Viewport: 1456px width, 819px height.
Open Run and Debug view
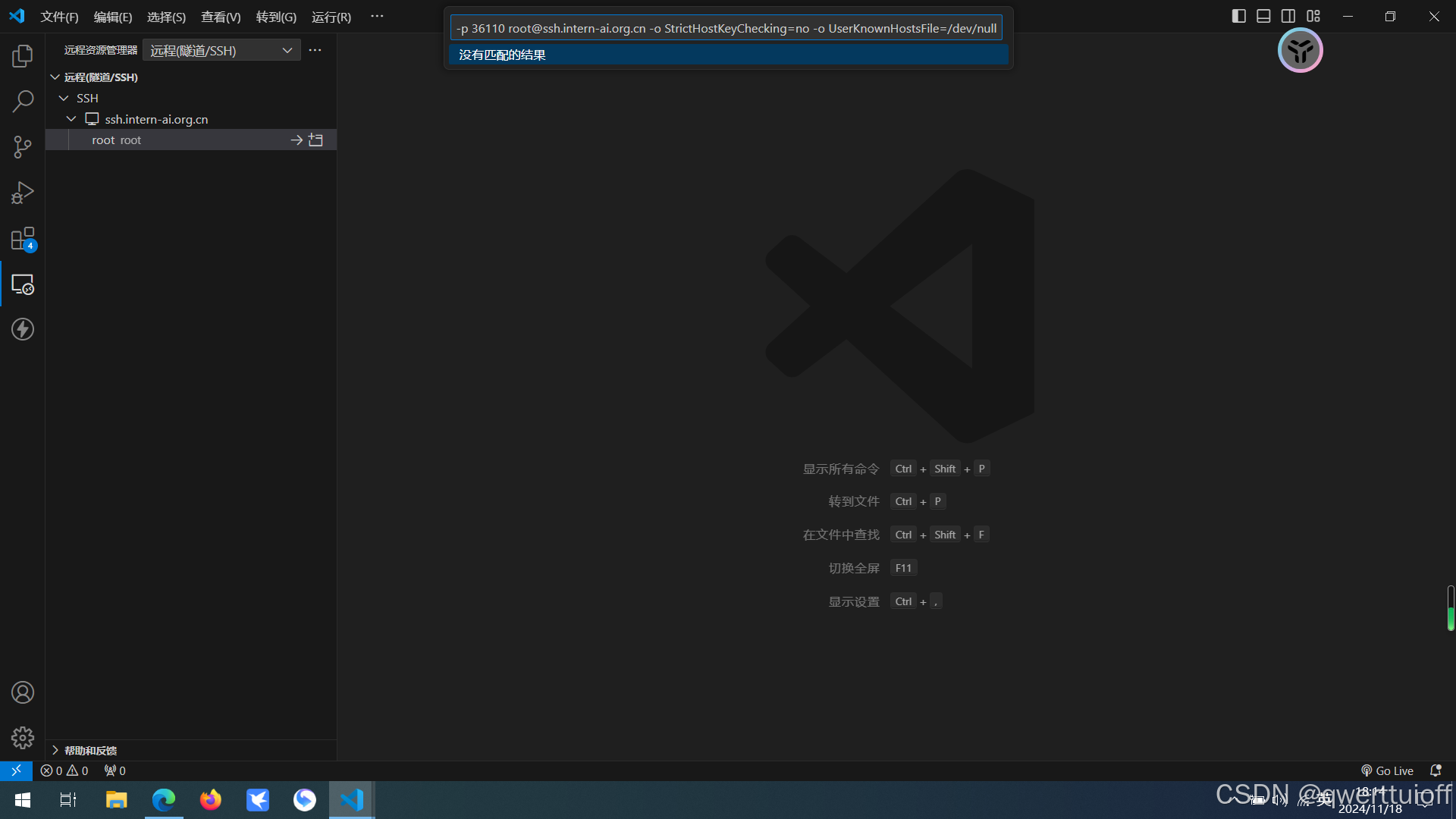[x=23, y=193]
